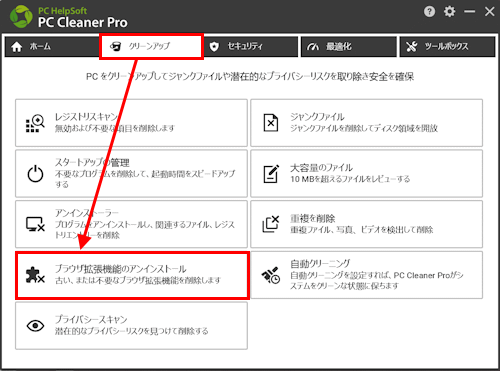Minimize the PC Cleaner Pro window
500x371 pixels.
point(469,12)
